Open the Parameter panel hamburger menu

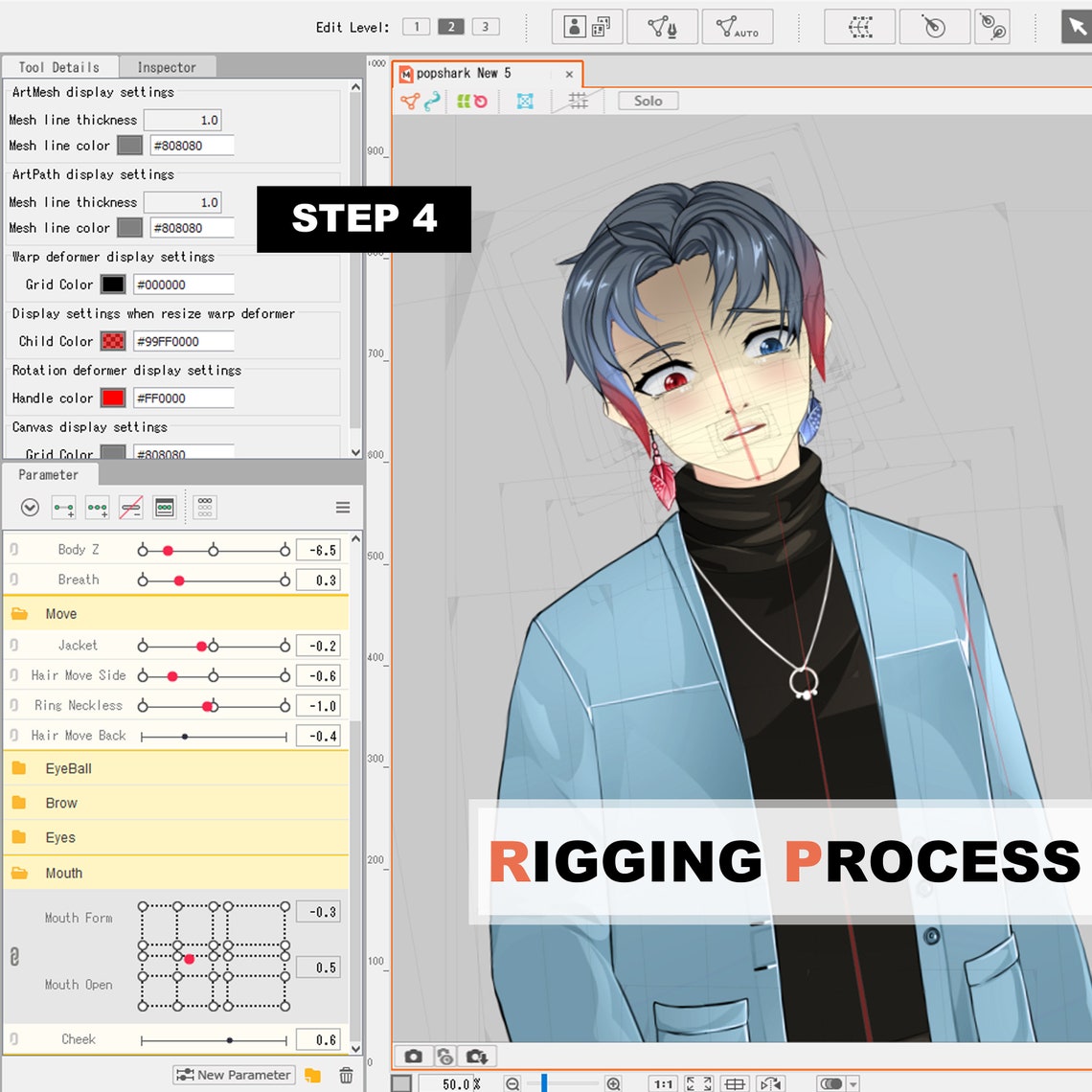point(343,508)
